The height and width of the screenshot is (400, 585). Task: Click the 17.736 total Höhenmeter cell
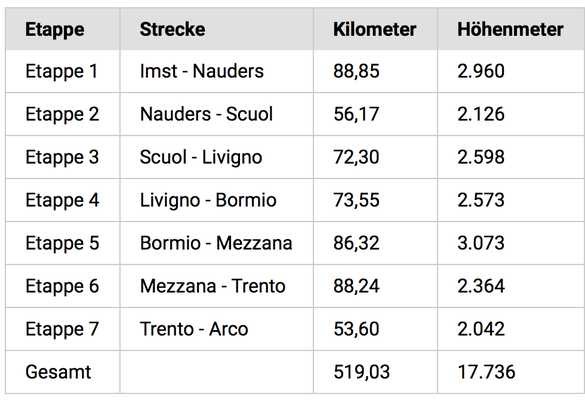pyautogui.click(x=511, y=372)
